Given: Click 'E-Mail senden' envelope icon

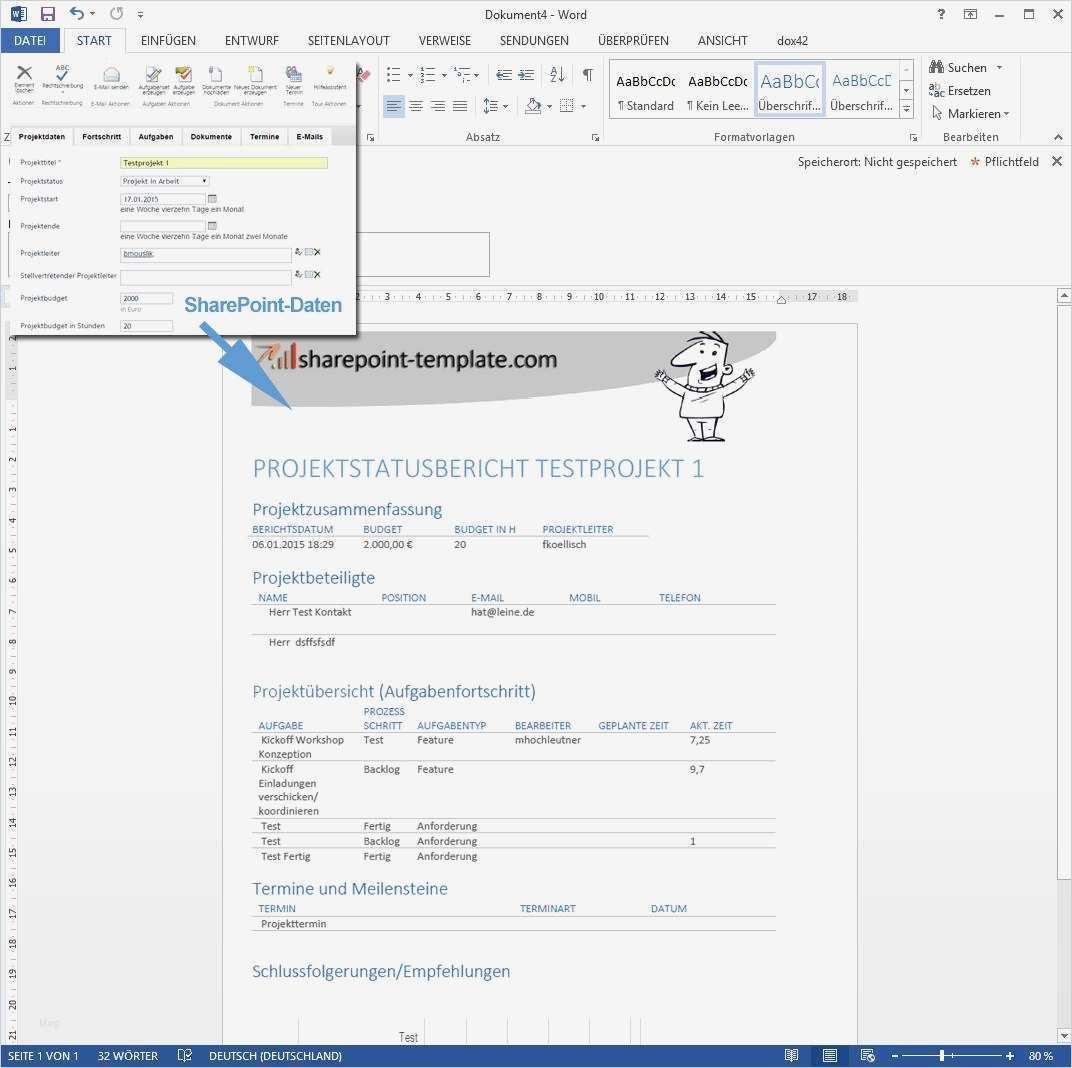Looking at the screenshot, I should pos(111,76).
